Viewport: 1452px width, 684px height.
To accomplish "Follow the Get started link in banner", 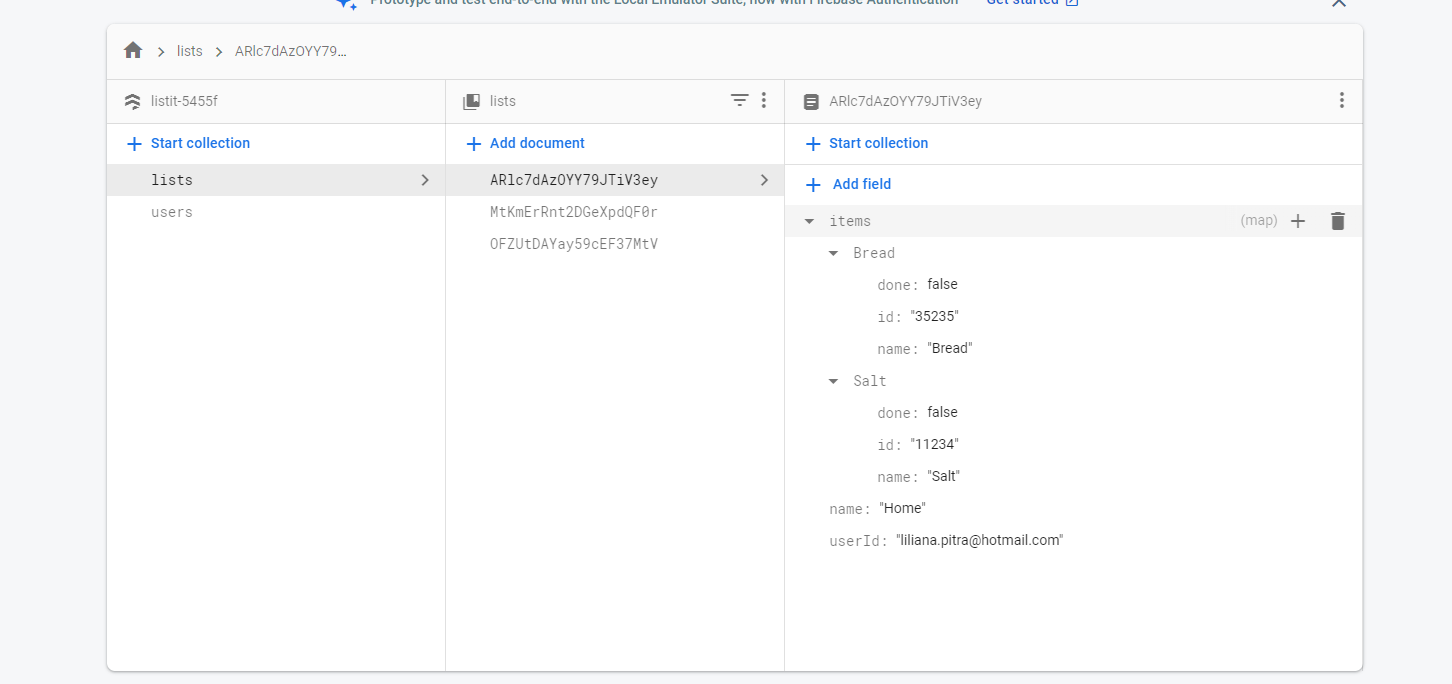I will [1032, 3].
